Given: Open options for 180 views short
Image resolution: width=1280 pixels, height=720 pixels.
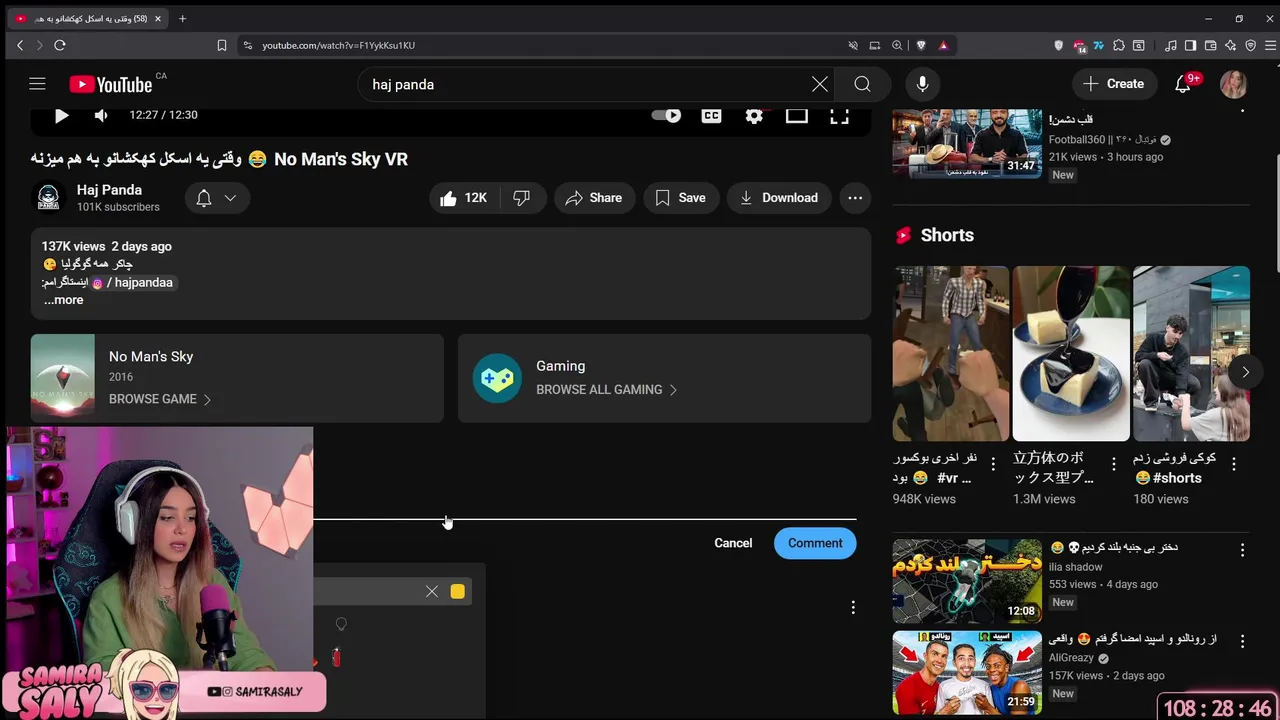Looking at the screenshot, I should click(x=1234, y=464).
